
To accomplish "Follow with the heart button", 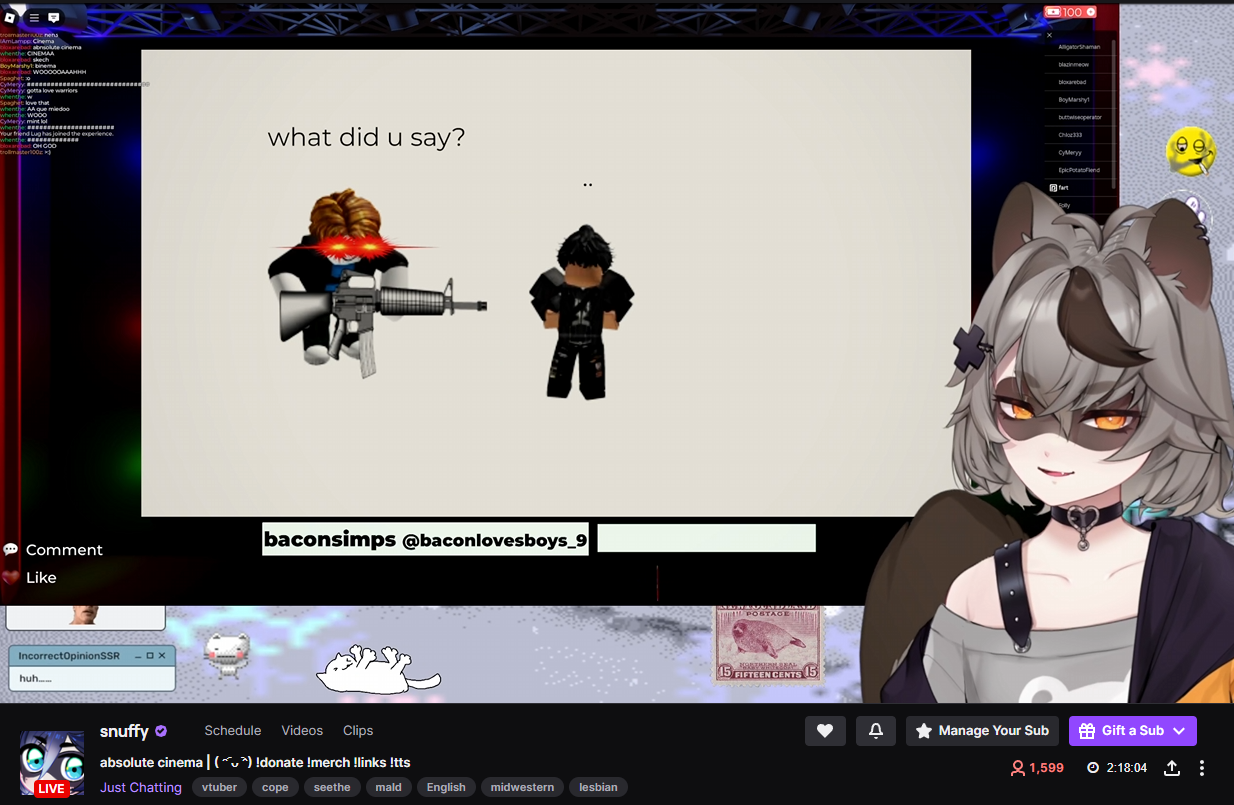I will (825, 731).
